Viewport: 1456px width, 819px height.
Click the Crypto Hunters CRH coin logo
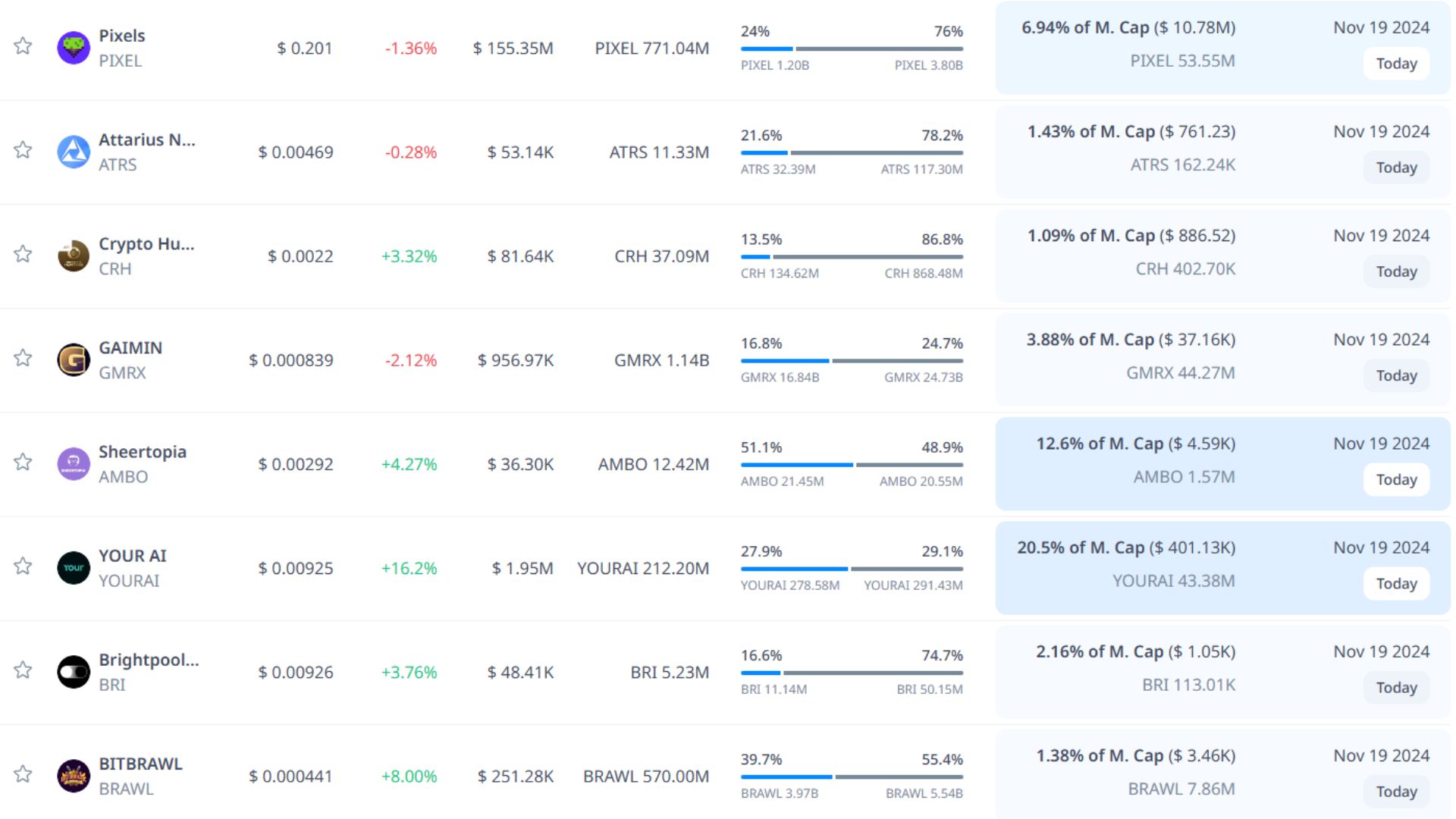[74, 256]
